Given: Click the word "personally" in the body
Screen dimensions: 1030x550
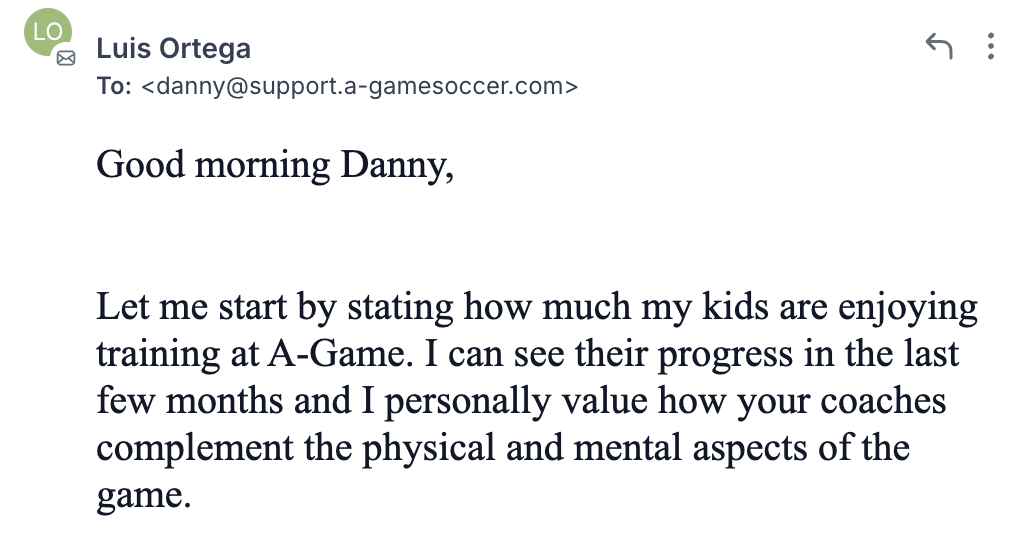Looking at the screenshot, I should click(x=468, y=403).
